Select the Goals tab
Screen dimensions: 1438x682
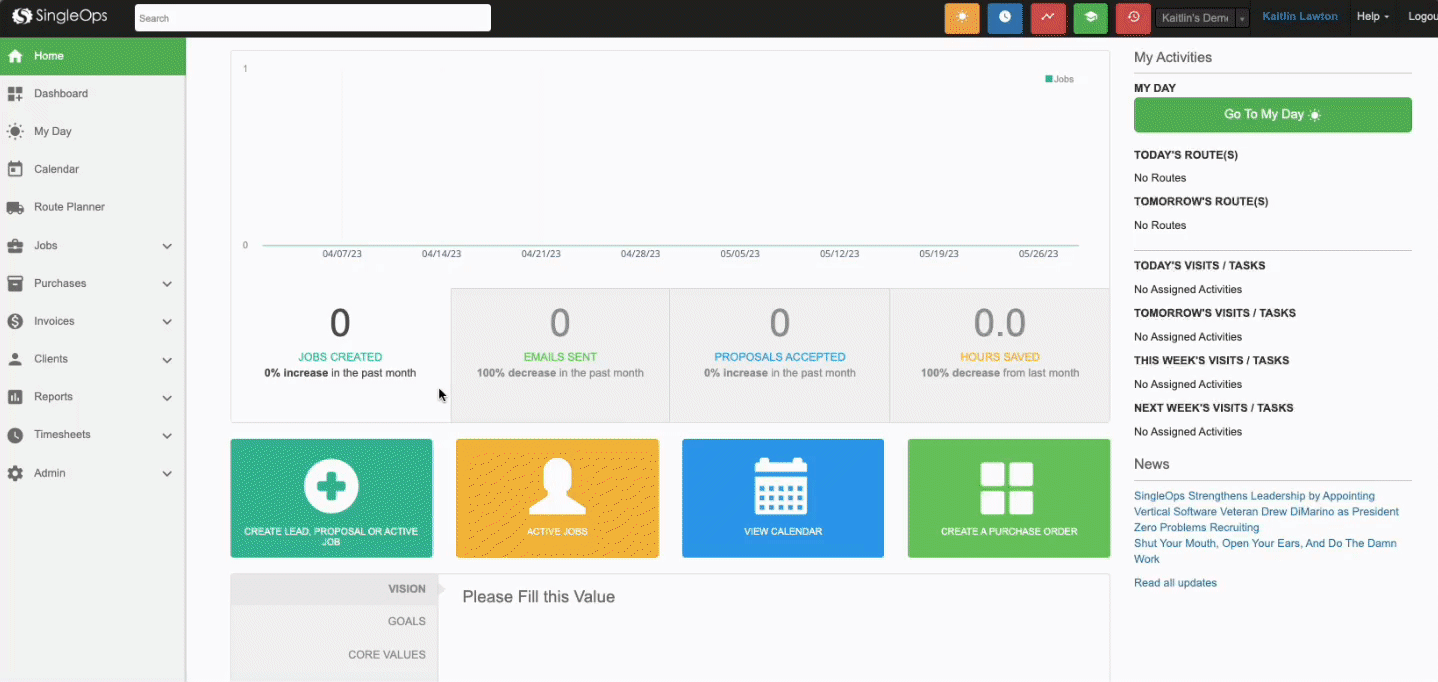[406, 621]
